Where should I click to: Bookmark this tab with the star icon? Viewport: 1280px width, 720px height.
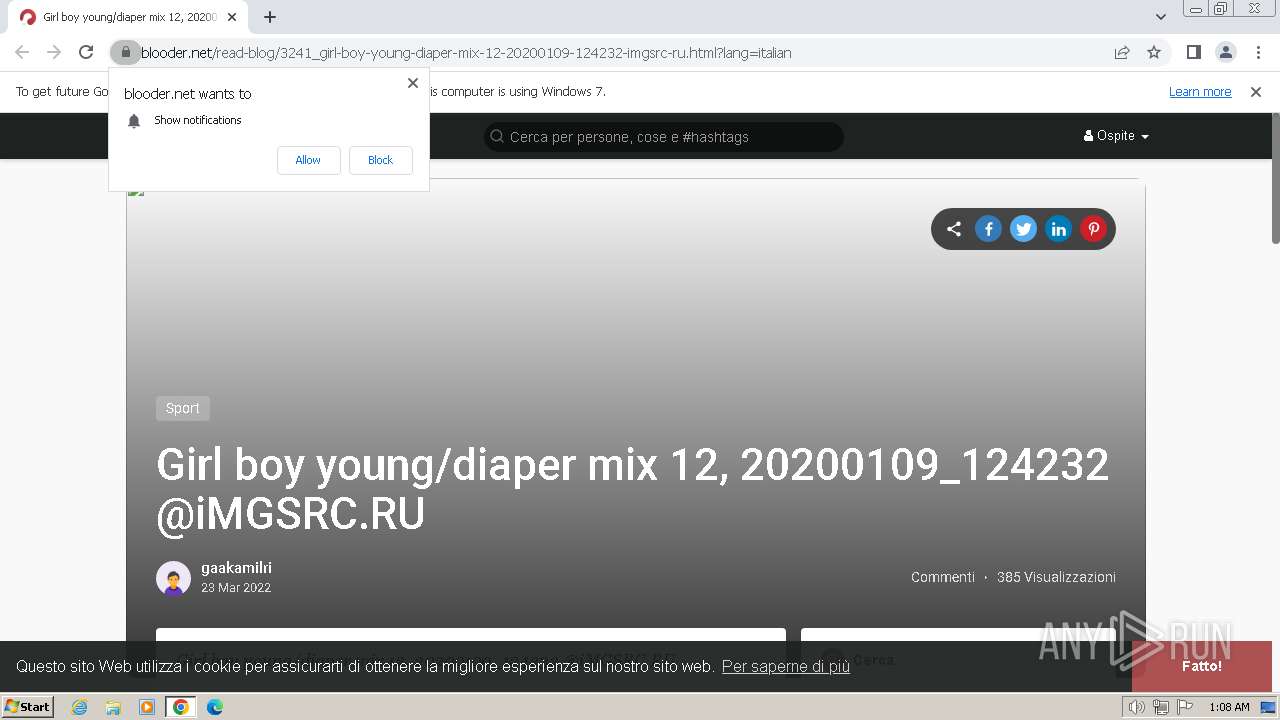(1154, 52)
